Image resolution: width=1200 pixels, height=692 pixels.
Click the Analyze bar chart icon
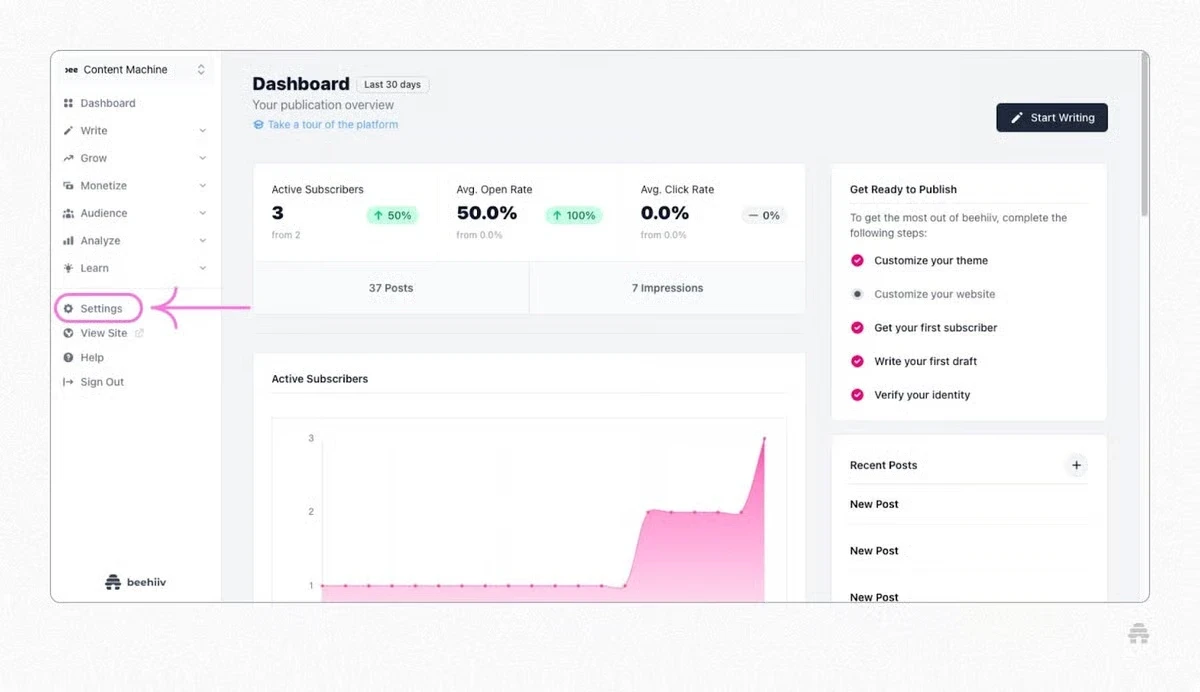point(69,241)
